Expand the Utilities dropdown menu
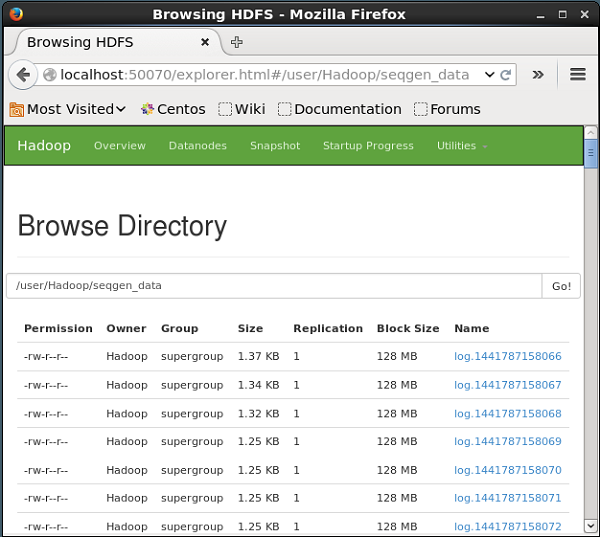 (x=461, y=146)
